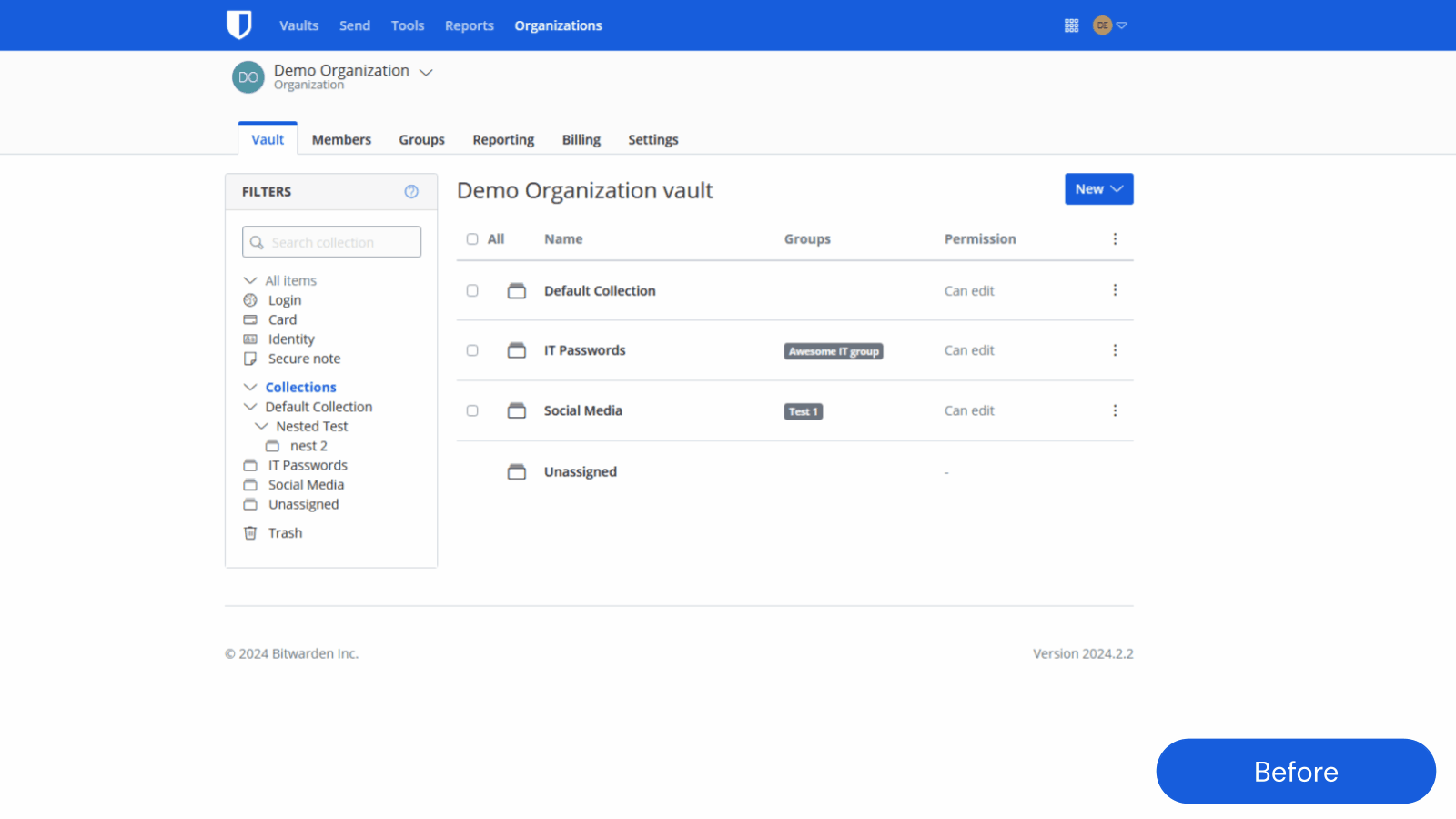Collapse the Nested Test tree item

click(x=263, y=426)
